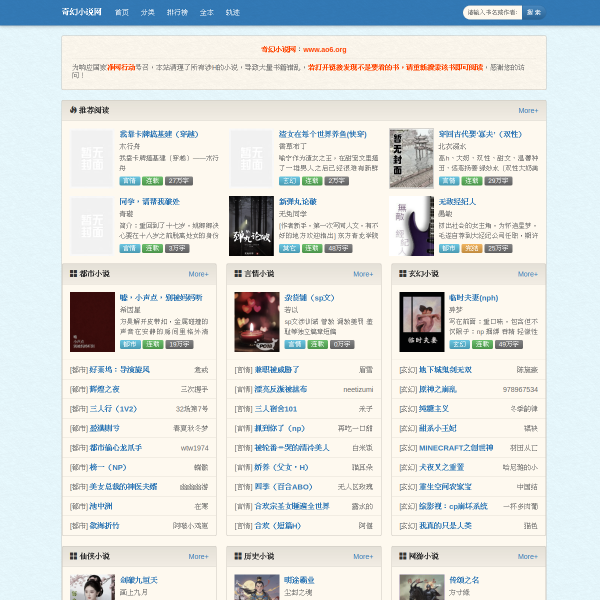The height and width of the screenshot is (600, 600).
Task: Open 池中洲 in the 都市 list
Action: tap(101, 506)
